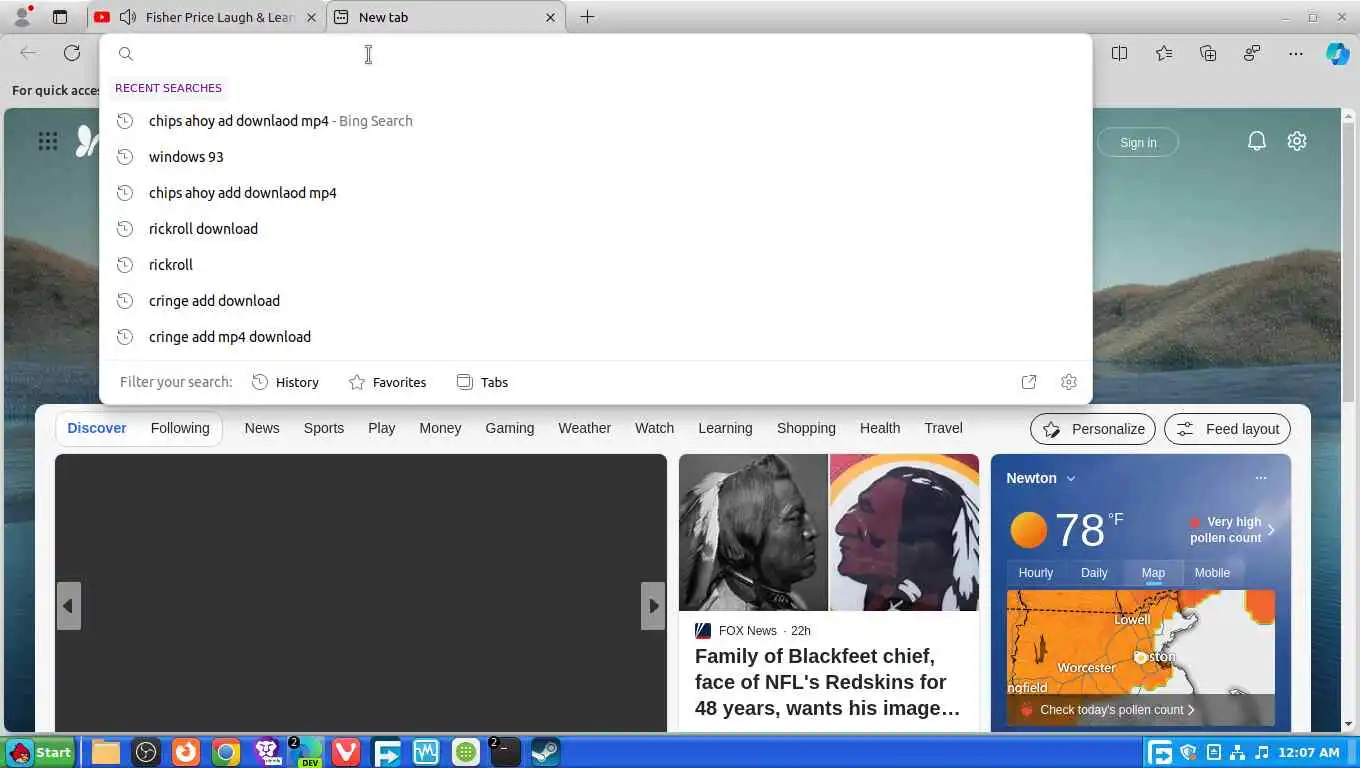This screenshot has width=1360, height=768.
Task: Go to the previous carousel slide
Action: pos(68,606)
